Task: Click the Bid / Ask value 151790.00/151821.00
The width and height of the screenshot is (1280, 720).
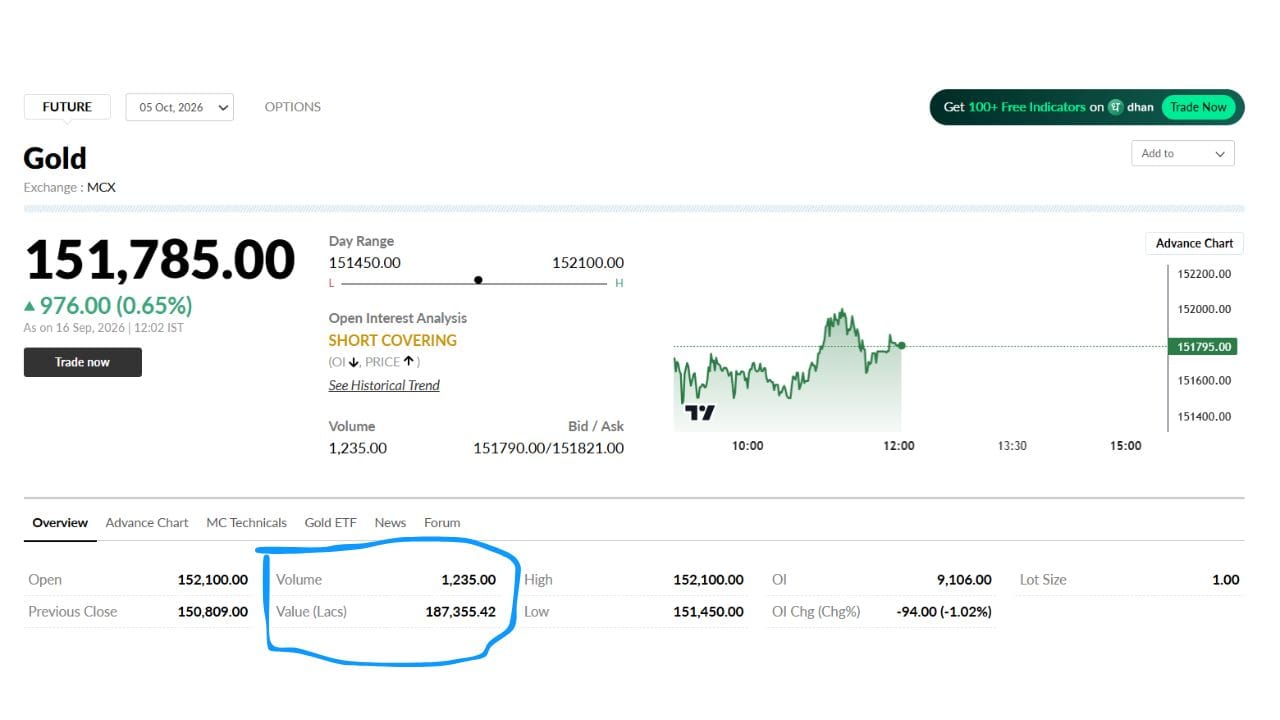Action: [x=548, y=448]
